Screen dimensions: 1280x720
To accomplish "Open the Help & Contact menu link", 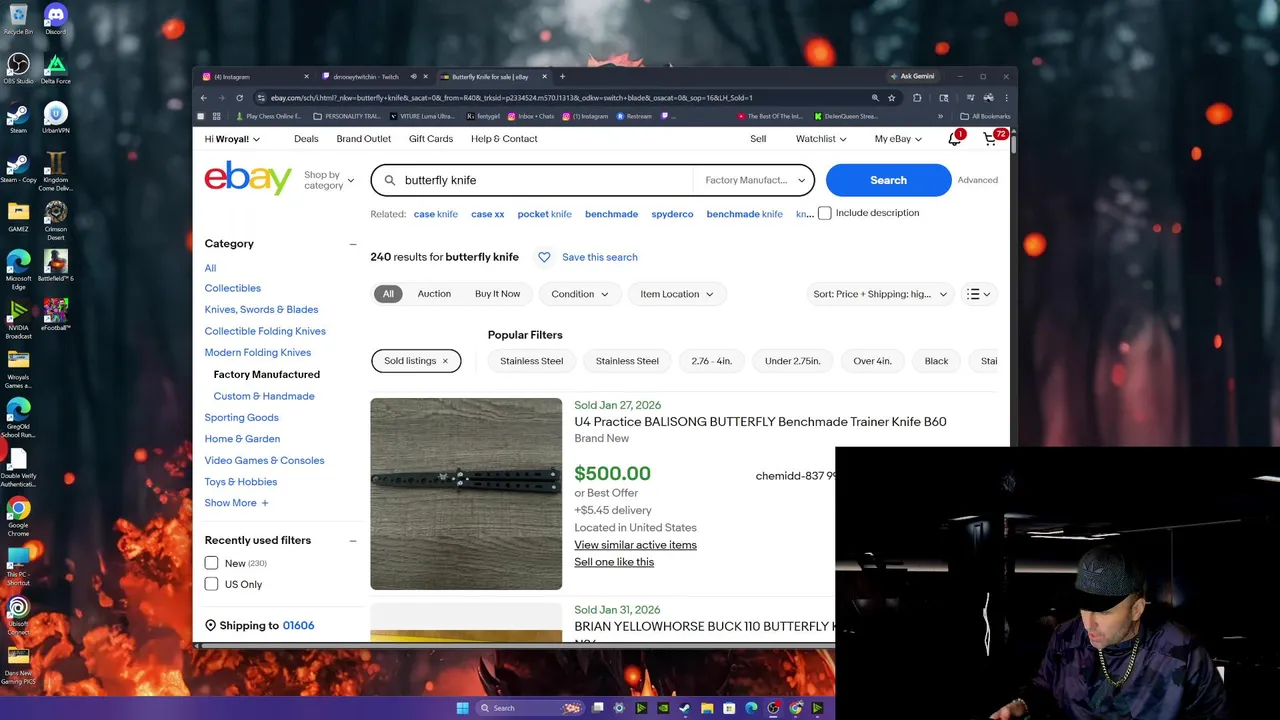I will click(504, 139).
